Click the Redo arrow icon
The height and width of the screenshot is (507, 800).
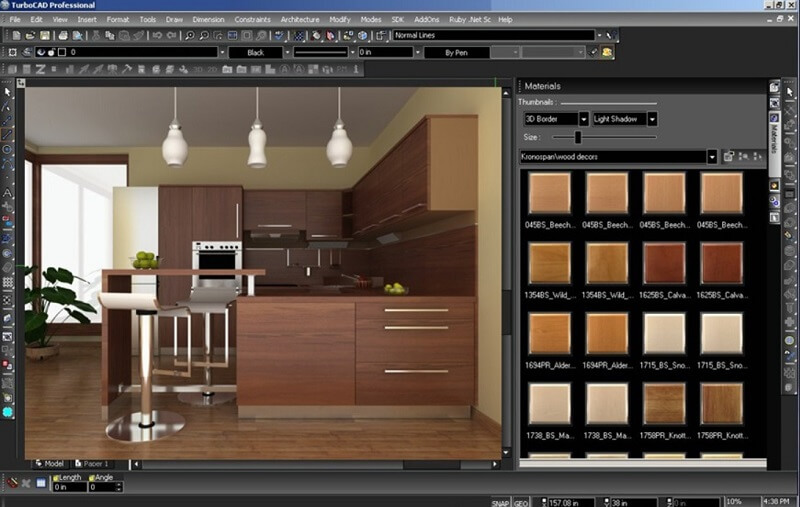click(x=173, y=36)
